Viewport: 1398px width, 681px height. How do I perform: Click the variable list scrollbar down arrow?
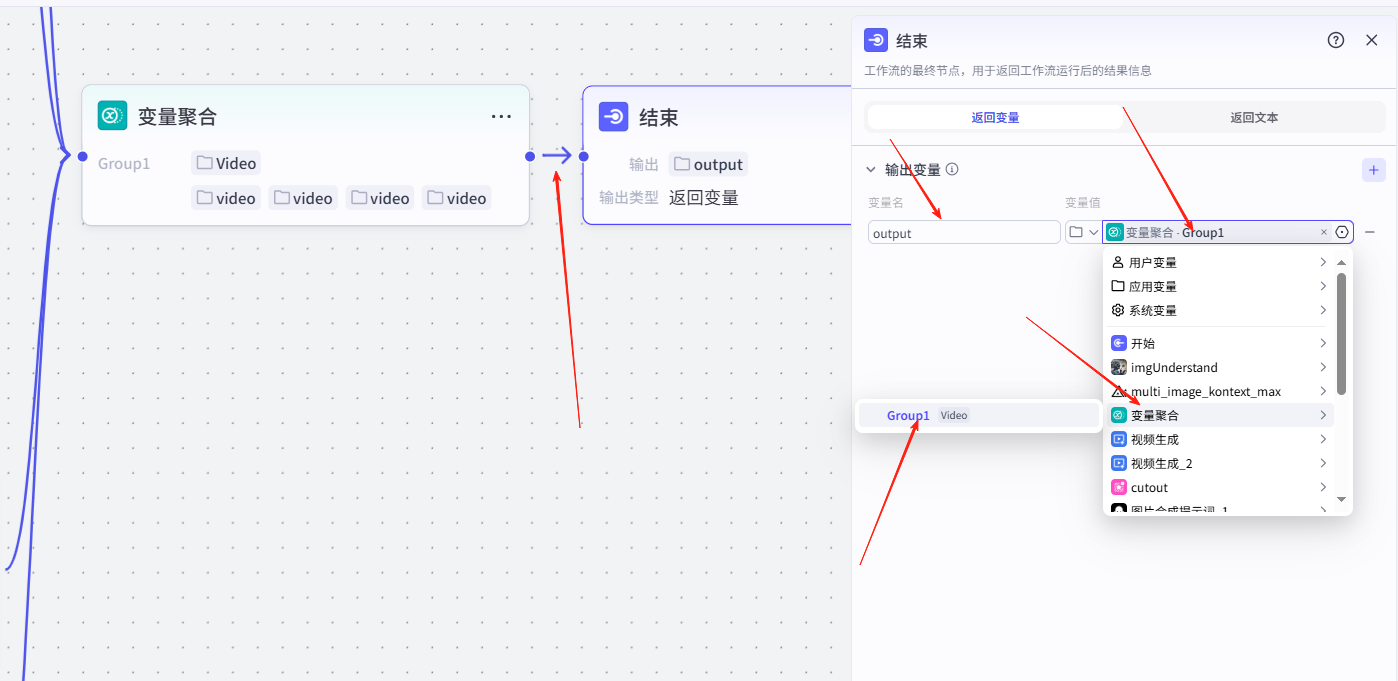pyautogui.click(x=1341, y=499)
